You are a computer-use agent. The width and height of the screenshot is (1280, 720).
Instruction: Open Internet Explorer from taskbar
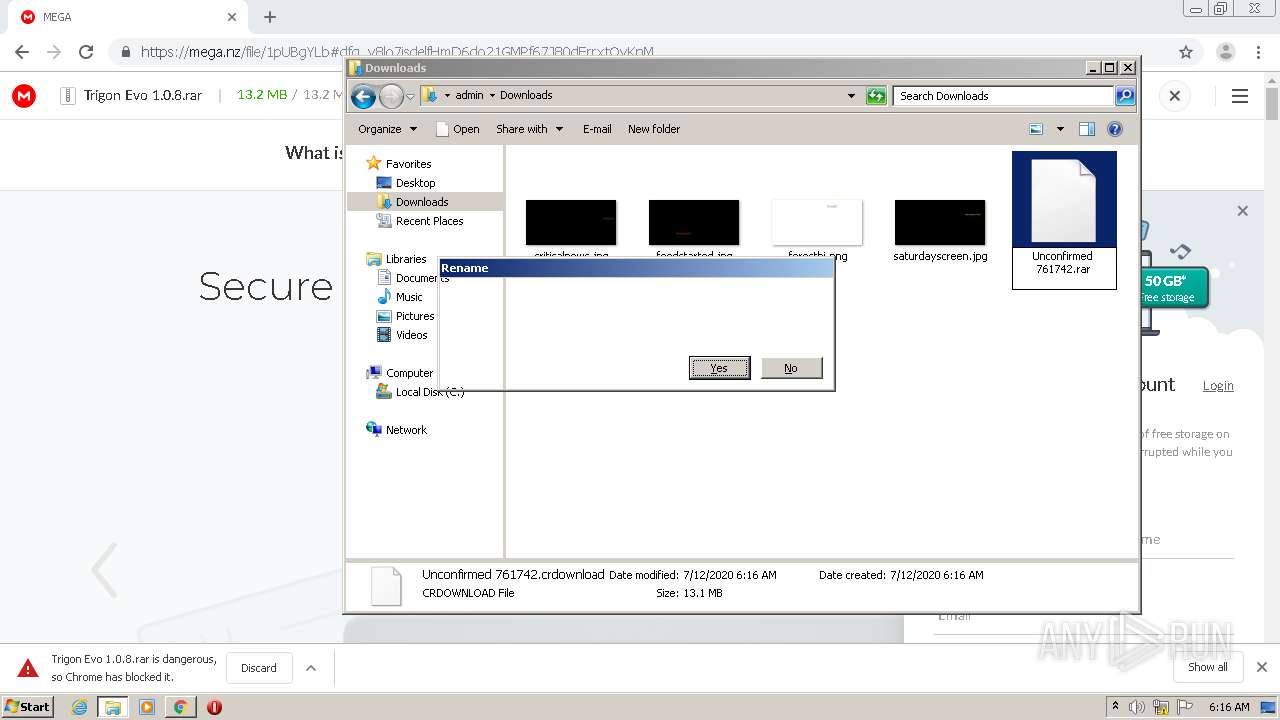[80, 707]
